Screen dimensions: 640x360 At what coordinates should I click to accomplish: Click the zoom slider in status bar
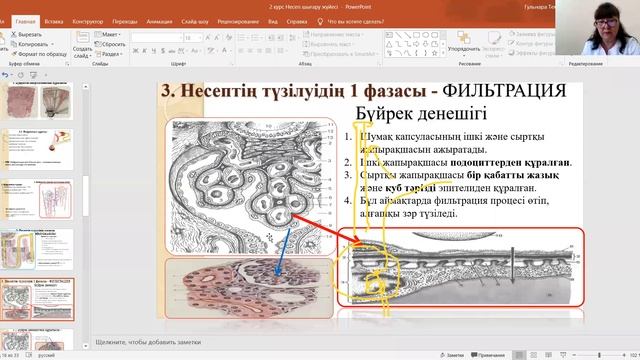599,355
